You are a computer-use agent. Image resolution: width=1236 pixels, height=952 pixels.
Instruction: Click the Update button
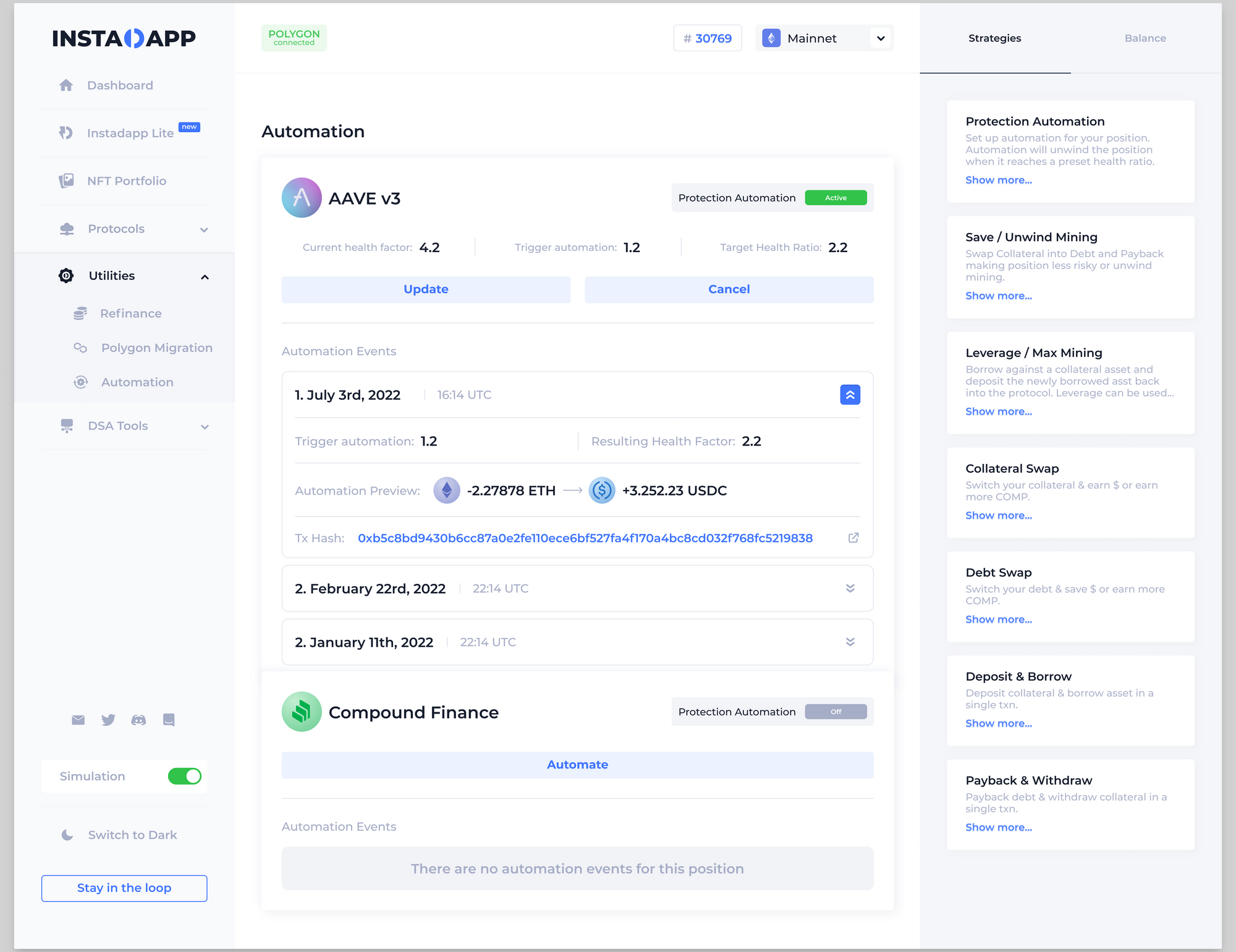[x=426, y=289]
